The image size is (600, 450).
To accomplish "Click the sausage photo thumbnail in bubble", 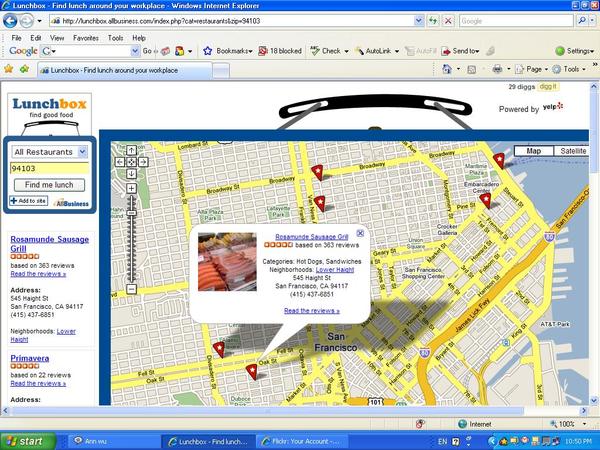I will point(227,262).
